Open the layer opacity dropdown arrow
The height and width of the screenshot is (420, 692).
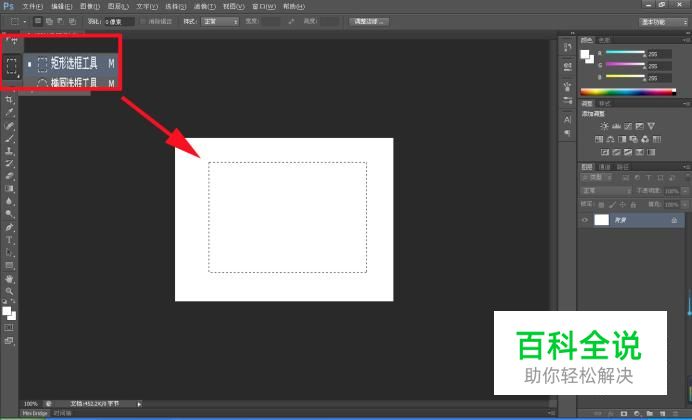pos(684,191)
